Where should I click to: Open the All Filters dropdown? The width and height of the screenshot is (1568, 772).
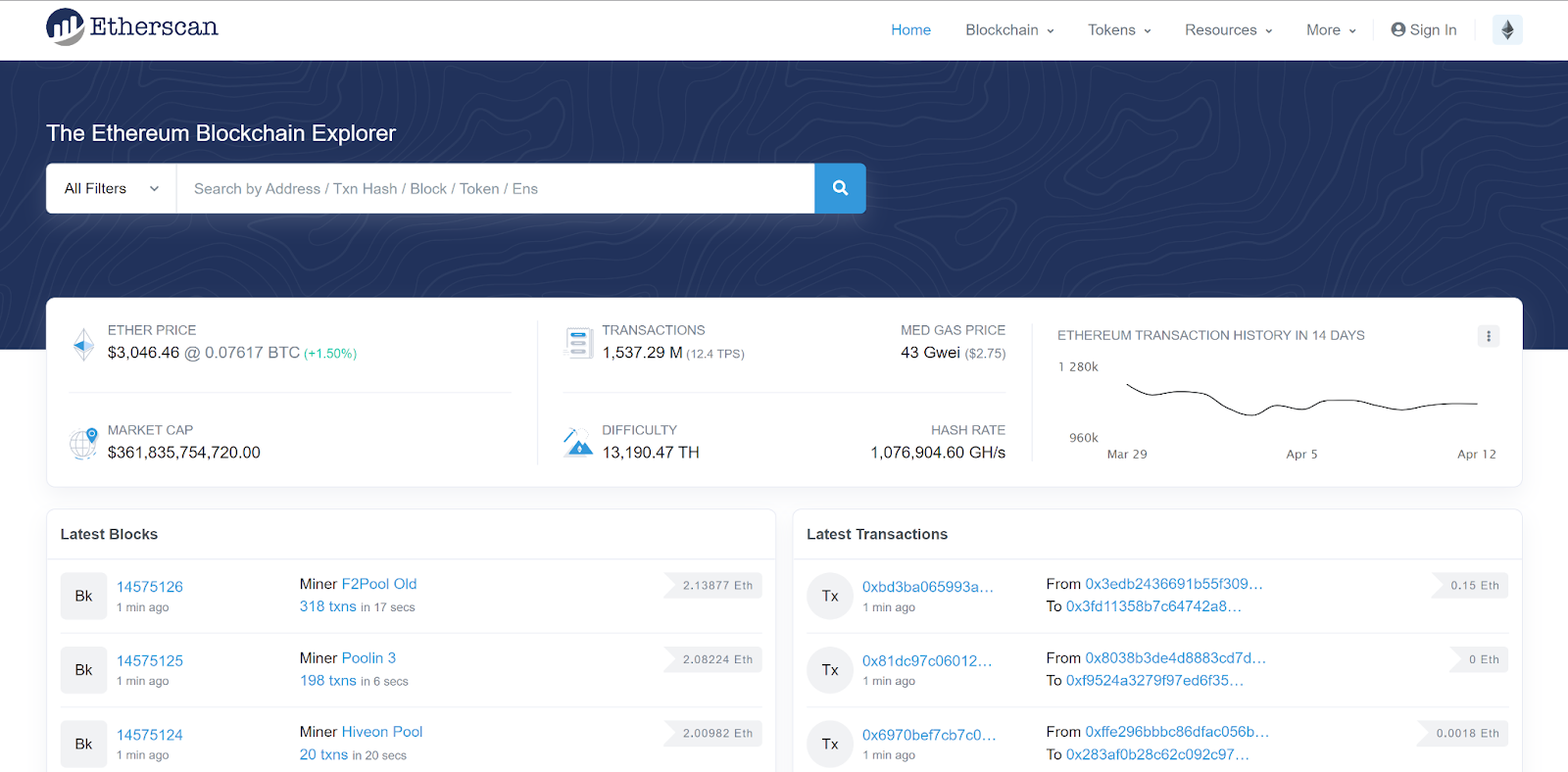[112, 188]
